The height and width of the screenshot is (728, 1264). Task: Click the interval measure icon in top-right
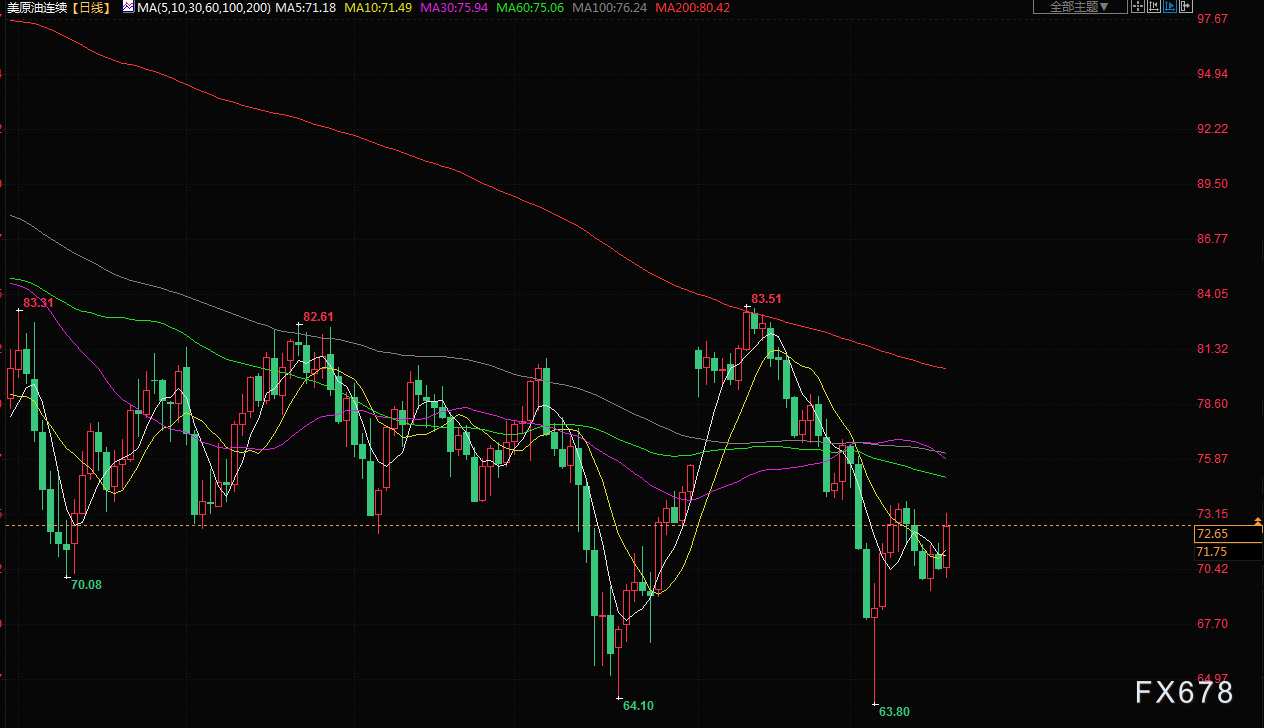pos(1154,6)
